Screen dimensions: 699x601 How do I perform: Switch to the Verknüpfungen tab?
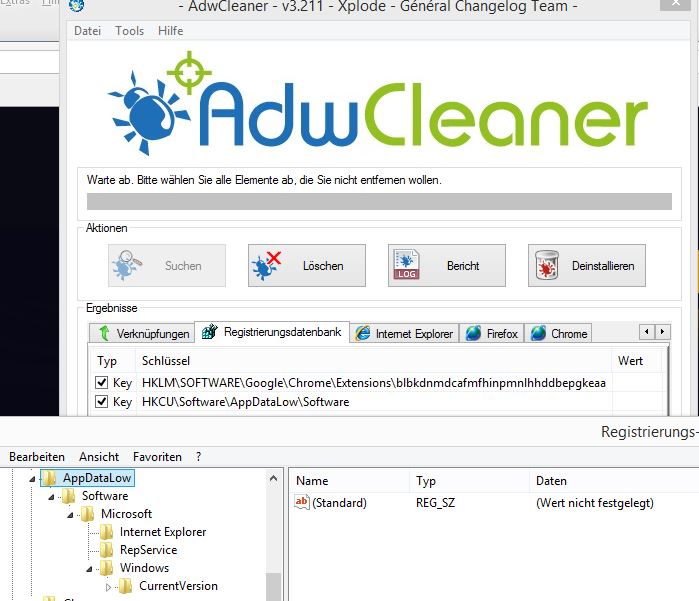click(142, 333)
